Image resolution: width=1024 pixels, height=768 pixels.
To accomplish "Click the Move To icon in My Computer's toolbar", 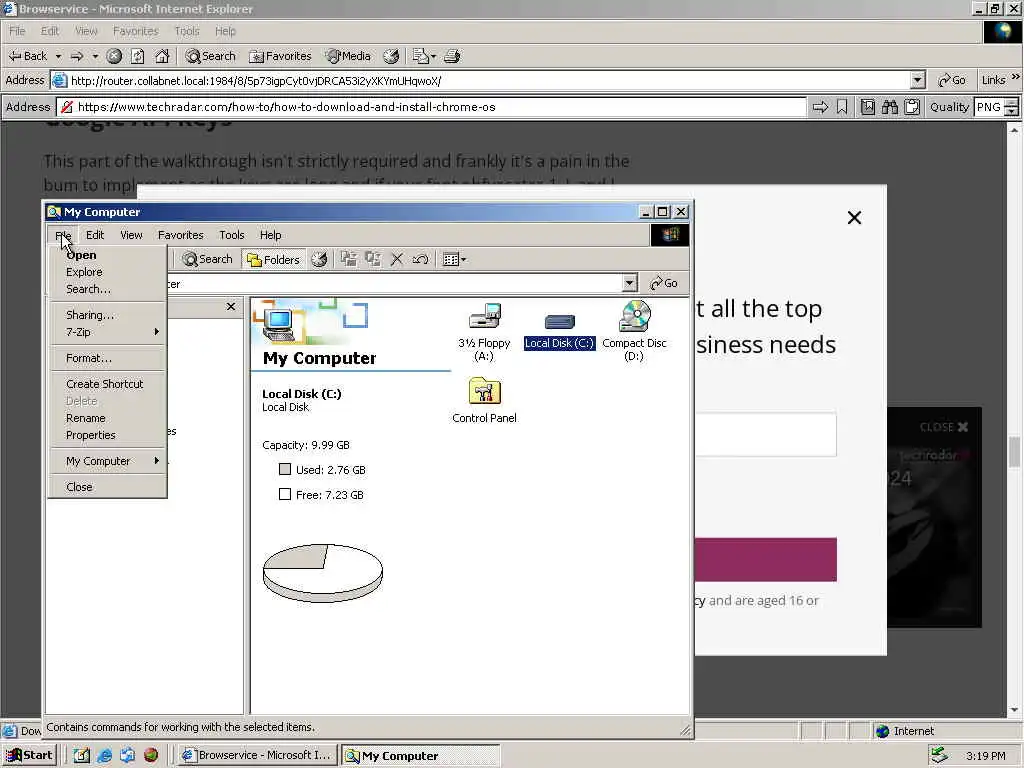I will pos(349,260).
